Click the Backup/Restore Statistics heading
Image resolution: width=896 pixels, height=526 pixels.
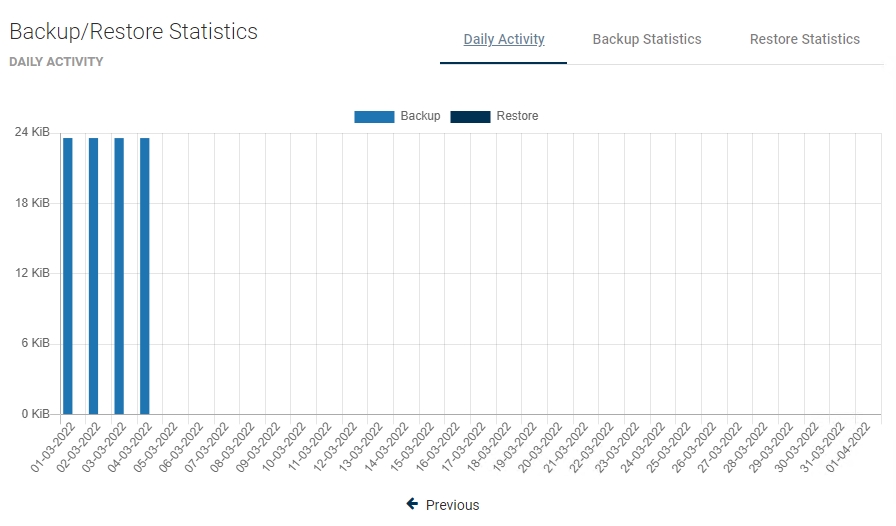click(133, 32)
